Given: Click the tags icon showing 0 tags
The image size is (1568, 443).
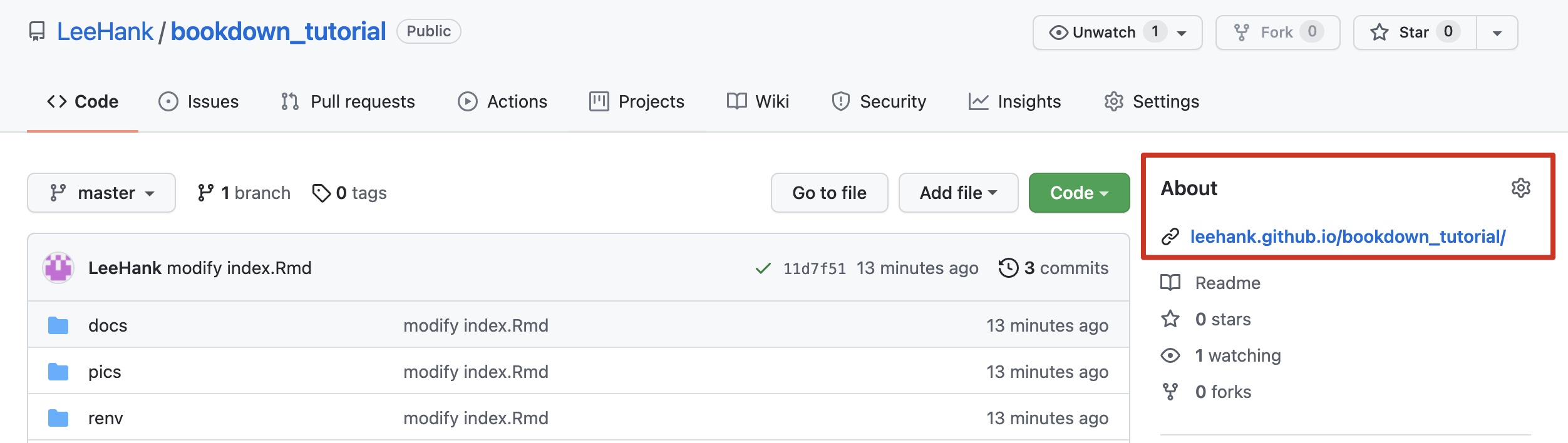Looking at the screenshot, I should [x=321, y=193].
